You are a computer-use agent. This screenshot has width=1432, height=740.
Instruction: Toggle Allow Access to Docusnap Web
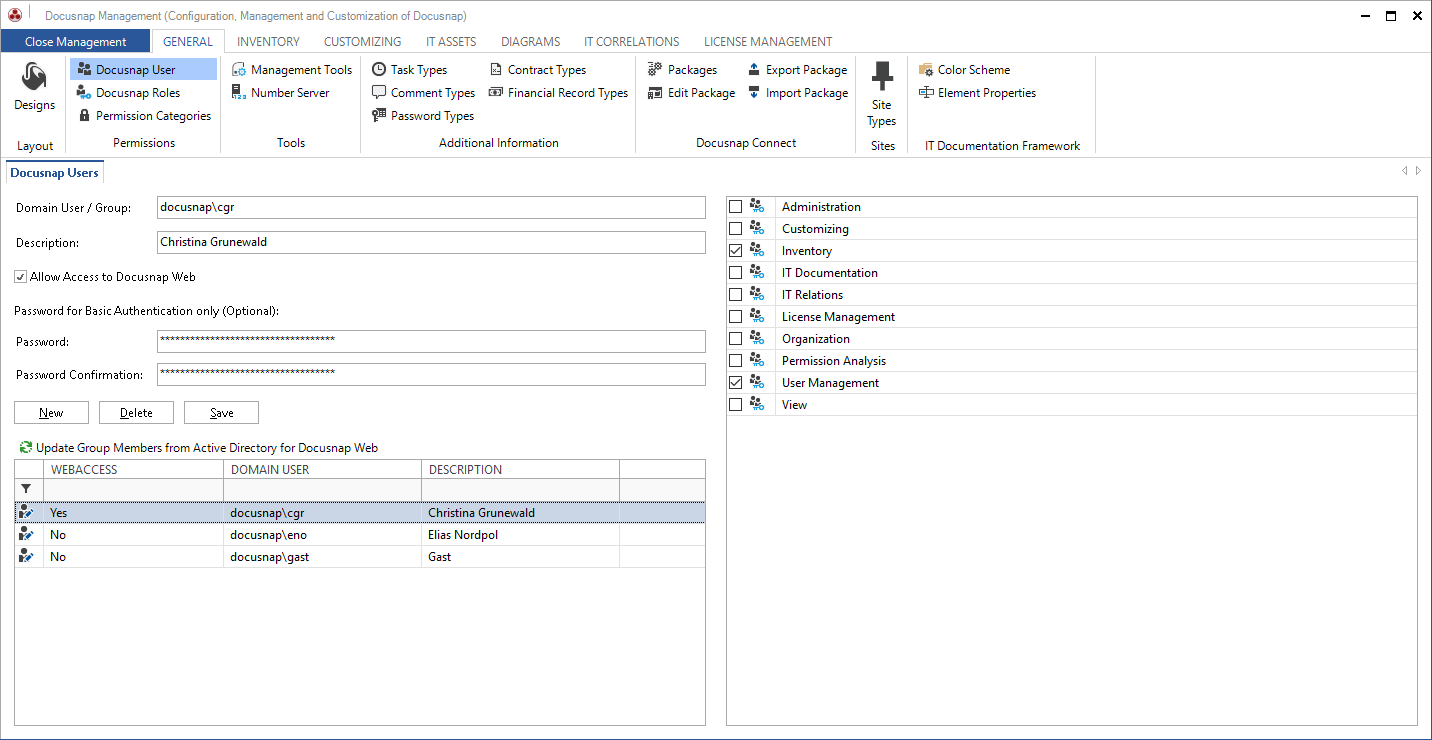(20, 277)
